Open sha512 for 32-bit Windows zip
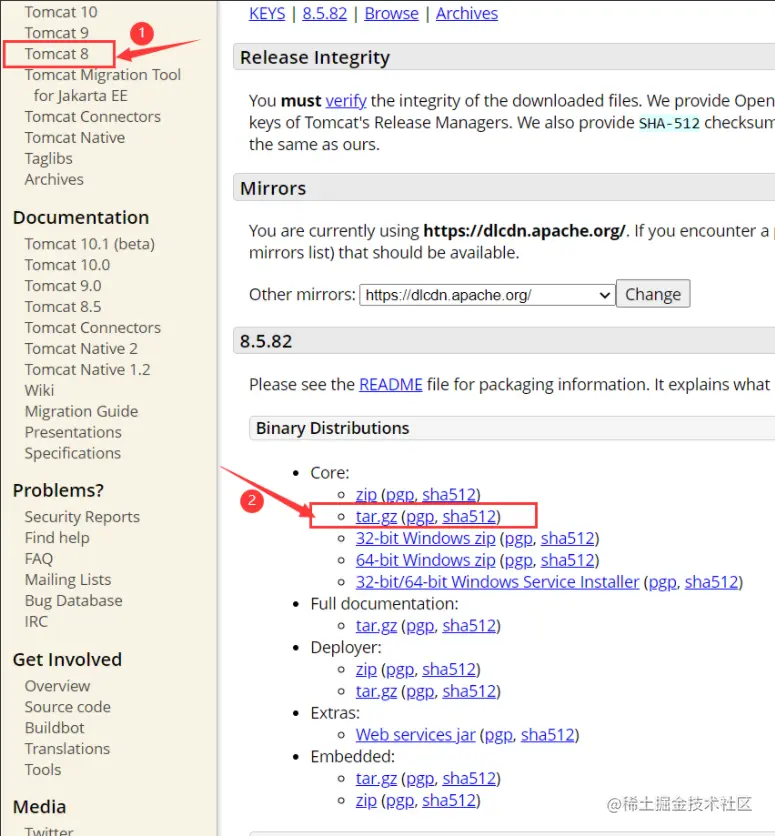 coord(568,538)
